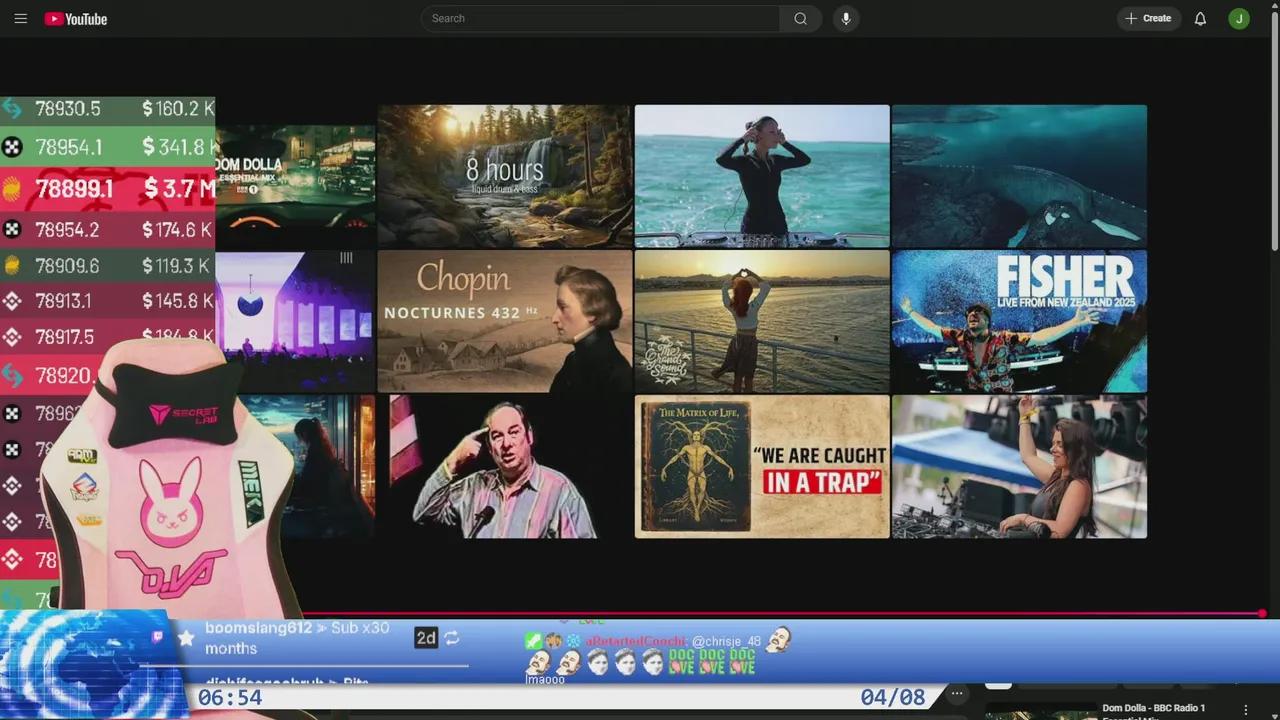1280x720 pixels.
Task: Open the account avatar menu
Action: (1239, 18)
